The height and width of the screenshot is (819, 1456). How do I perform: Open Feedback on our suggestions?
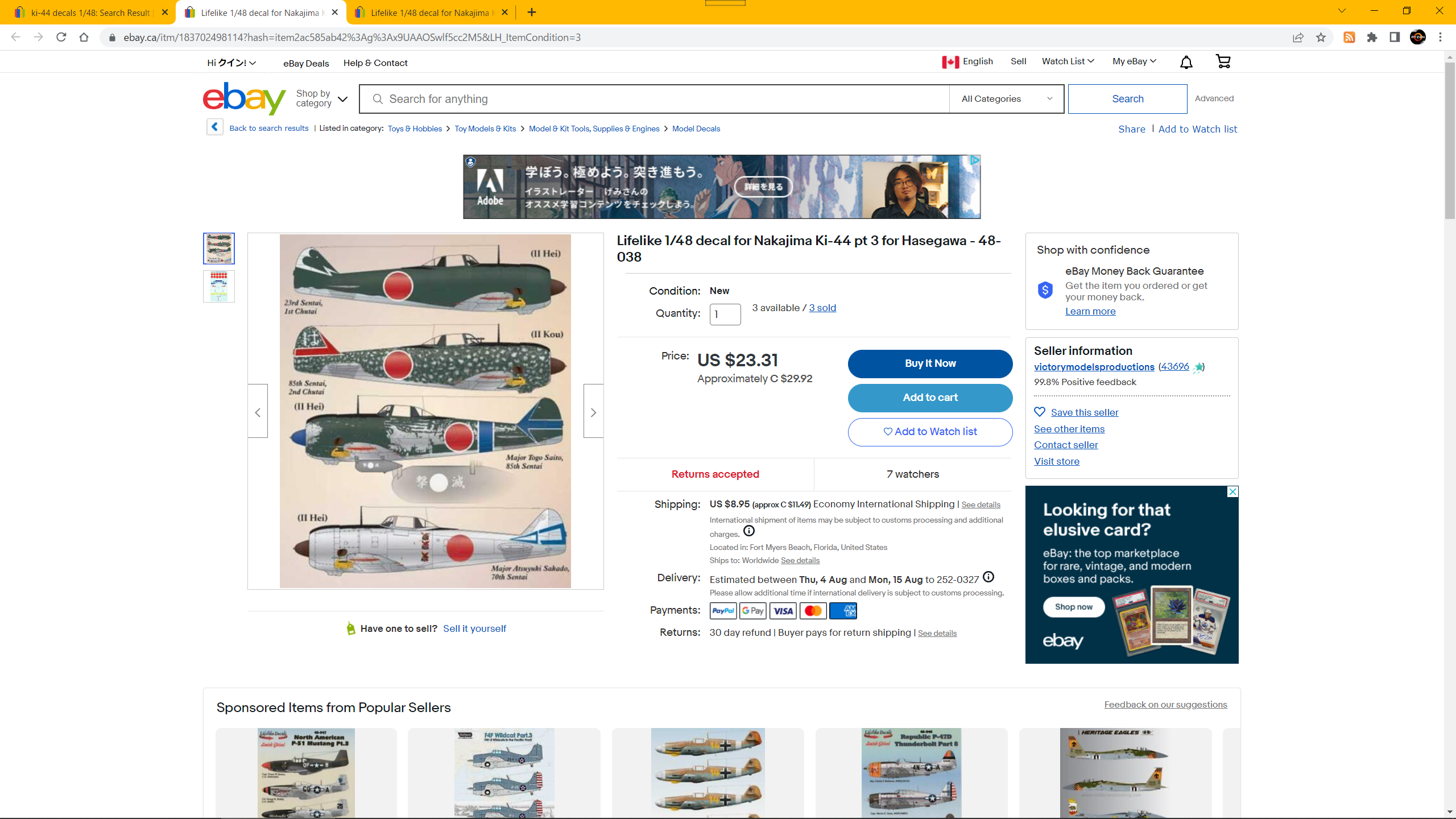pos(1165,704)
